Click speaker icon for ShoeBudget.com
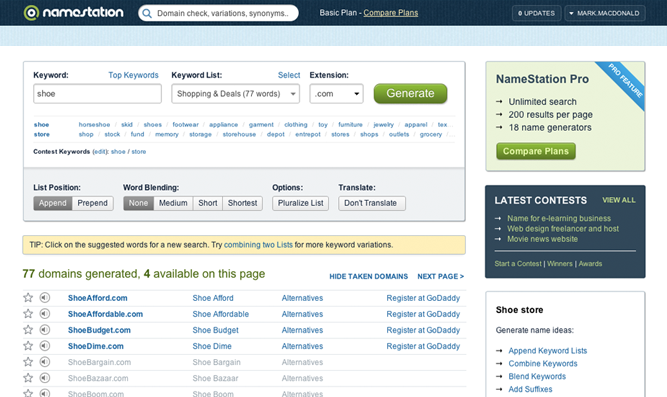This screenshot has width=667, height=397. [x=45, y=330]
